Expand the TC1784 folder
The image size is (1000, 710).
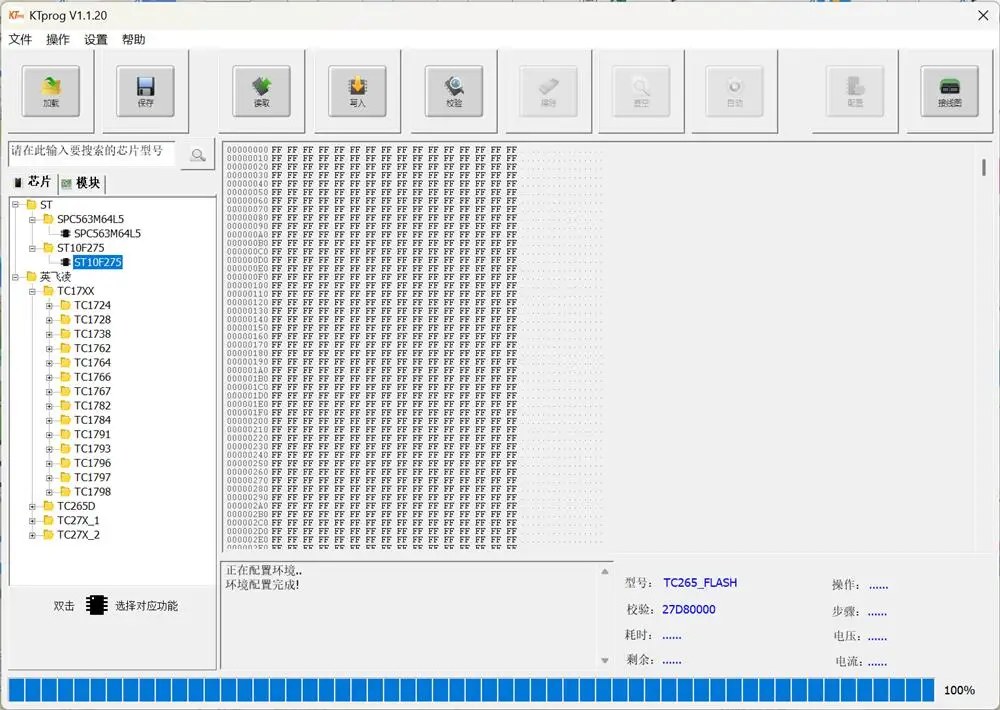(x=49, y=420)
